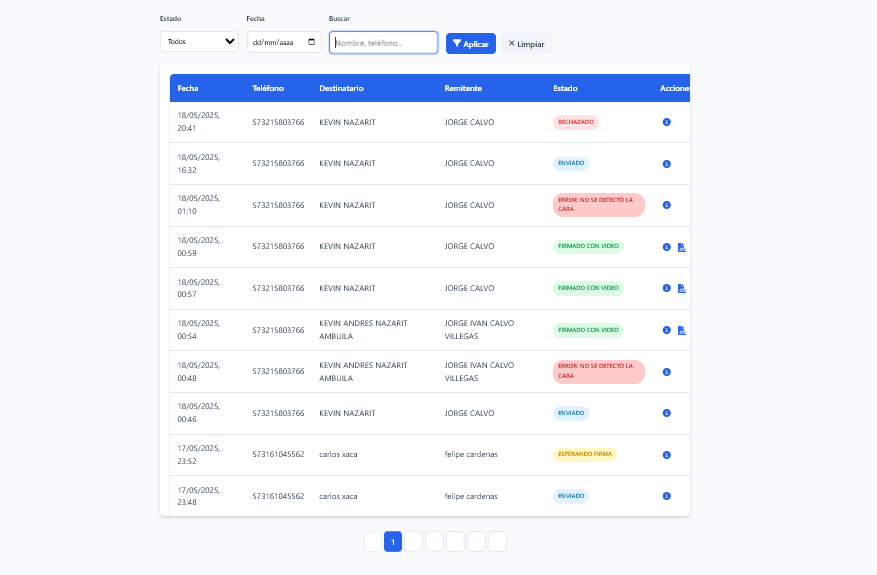
Task: Show info for the ESPERANDO FIRMA row
Action: click(666, 455)
